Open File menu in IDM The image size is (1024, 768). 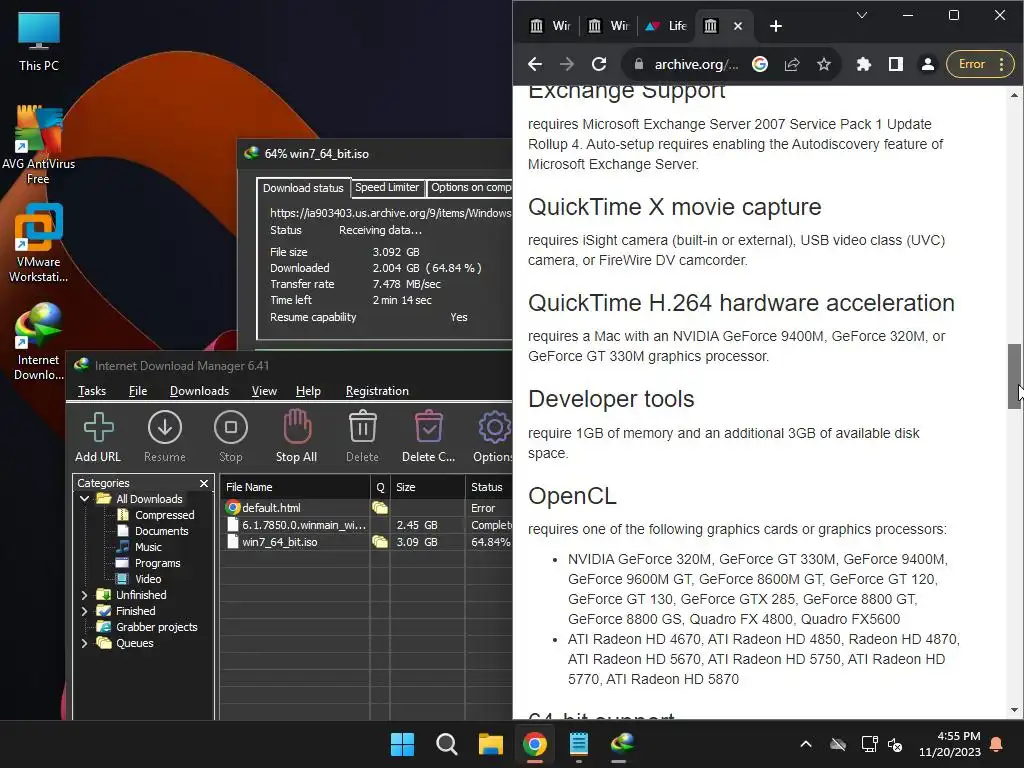point(138,391)
